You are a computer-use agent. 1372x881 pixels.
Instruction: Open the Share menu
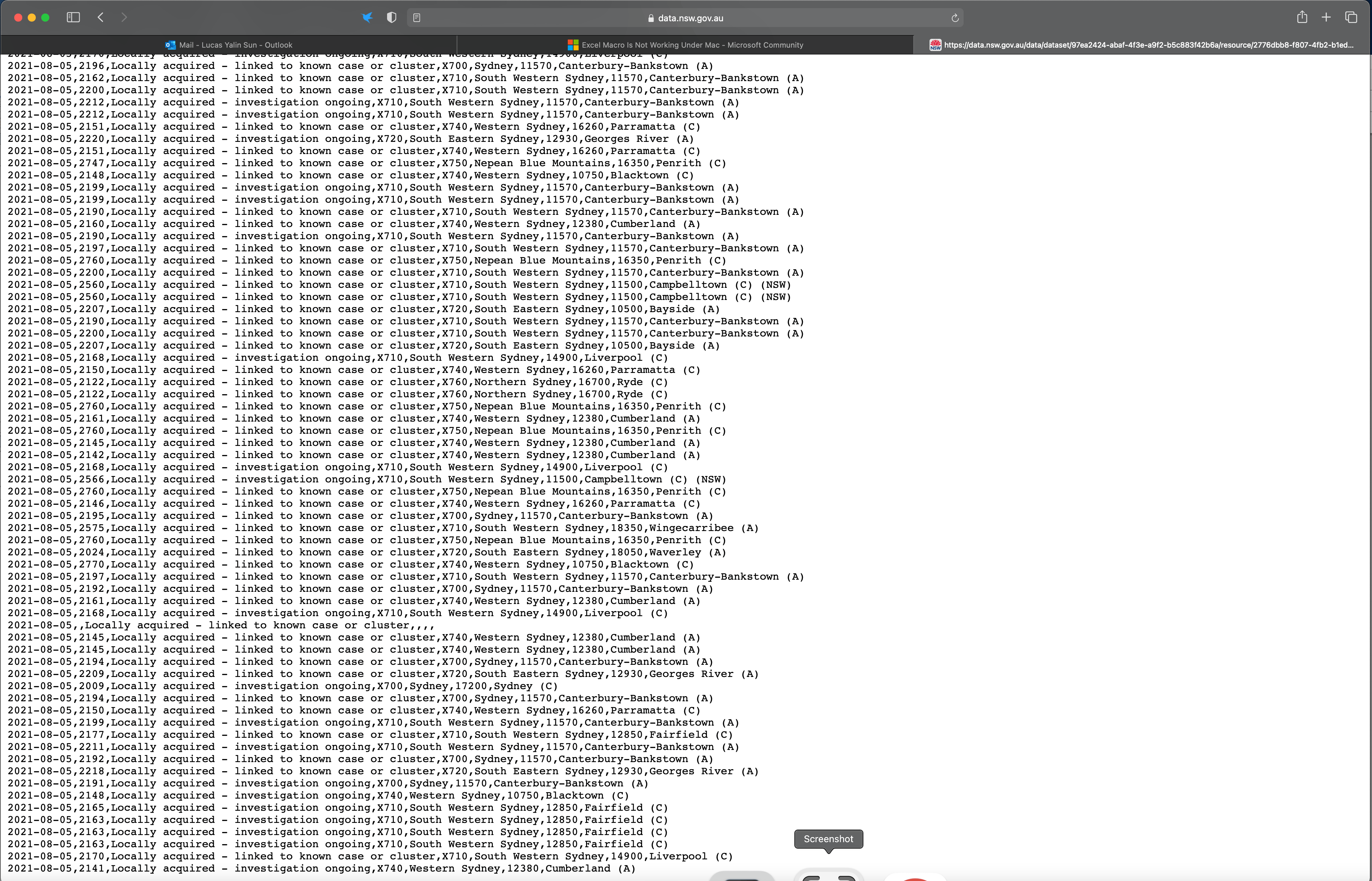pyautogui.click(x=1302, y=18)
